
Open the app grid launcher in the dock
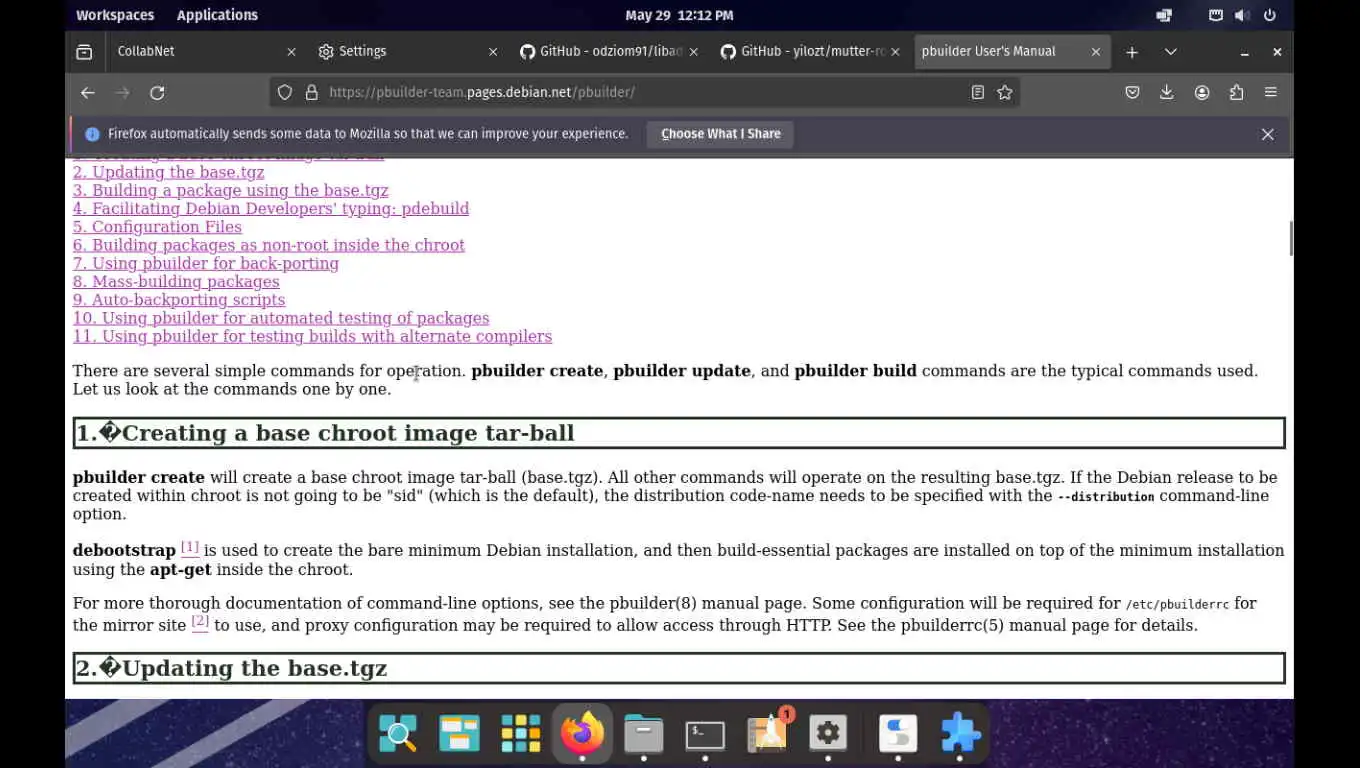[520, 734]
